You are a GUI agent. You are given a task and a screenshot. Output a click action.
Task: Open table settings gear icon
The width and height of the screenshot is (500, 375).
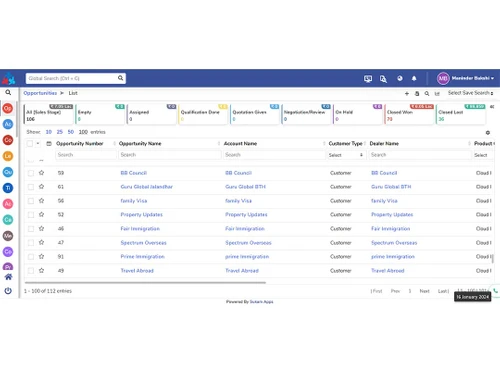[x=488, y=133]
